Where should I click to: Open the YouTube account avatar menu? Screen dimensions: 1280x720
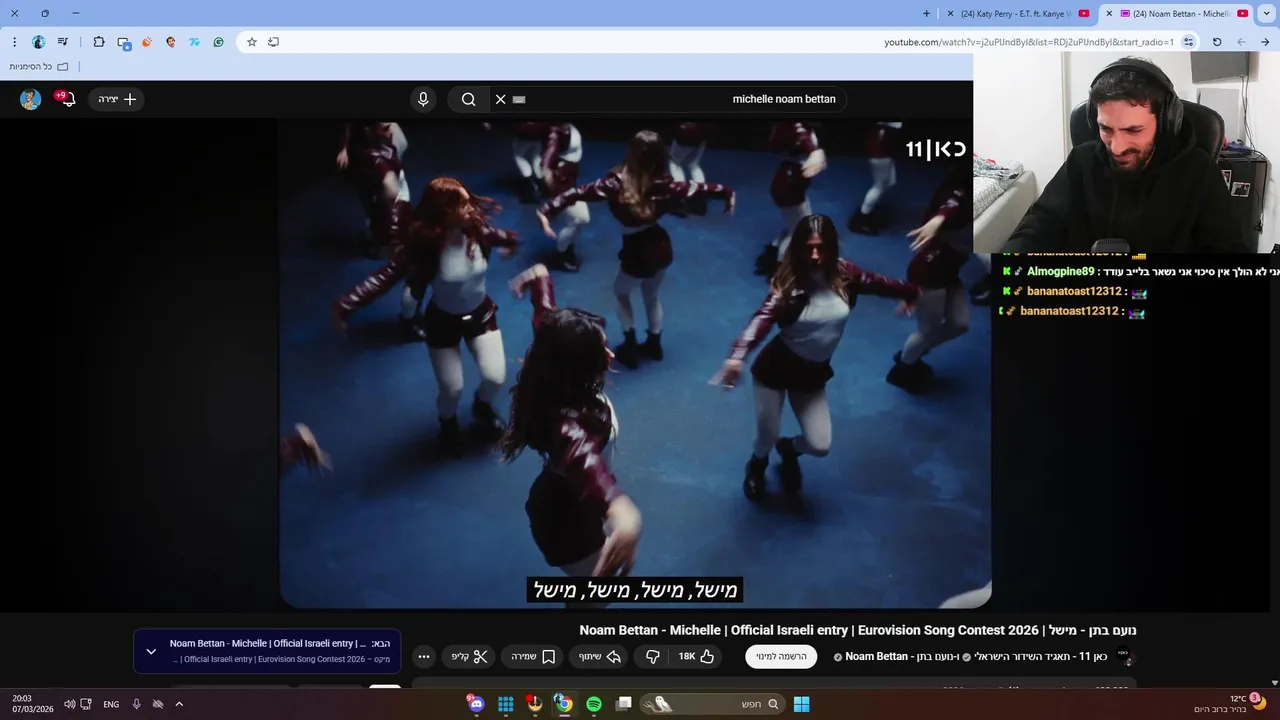[x=30, y=99]
